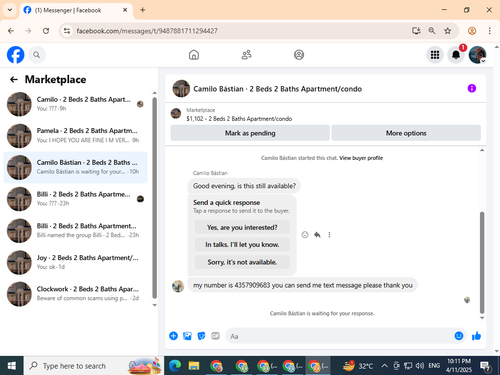Open Chrome three-dot menu
This screenshot has width=500, height=375.
pyautogui.click(x=489, y=31)
